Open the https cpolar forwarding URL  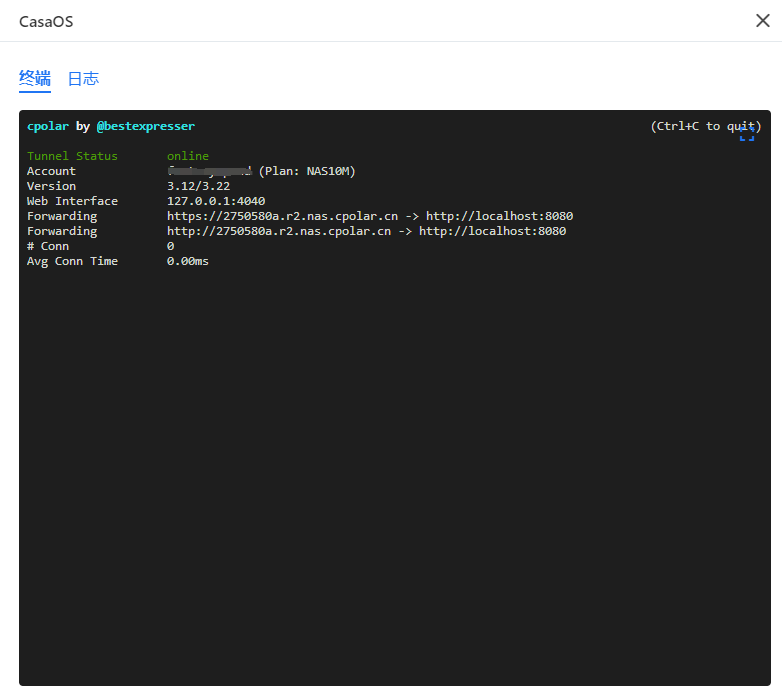click(x=282, y=216)
